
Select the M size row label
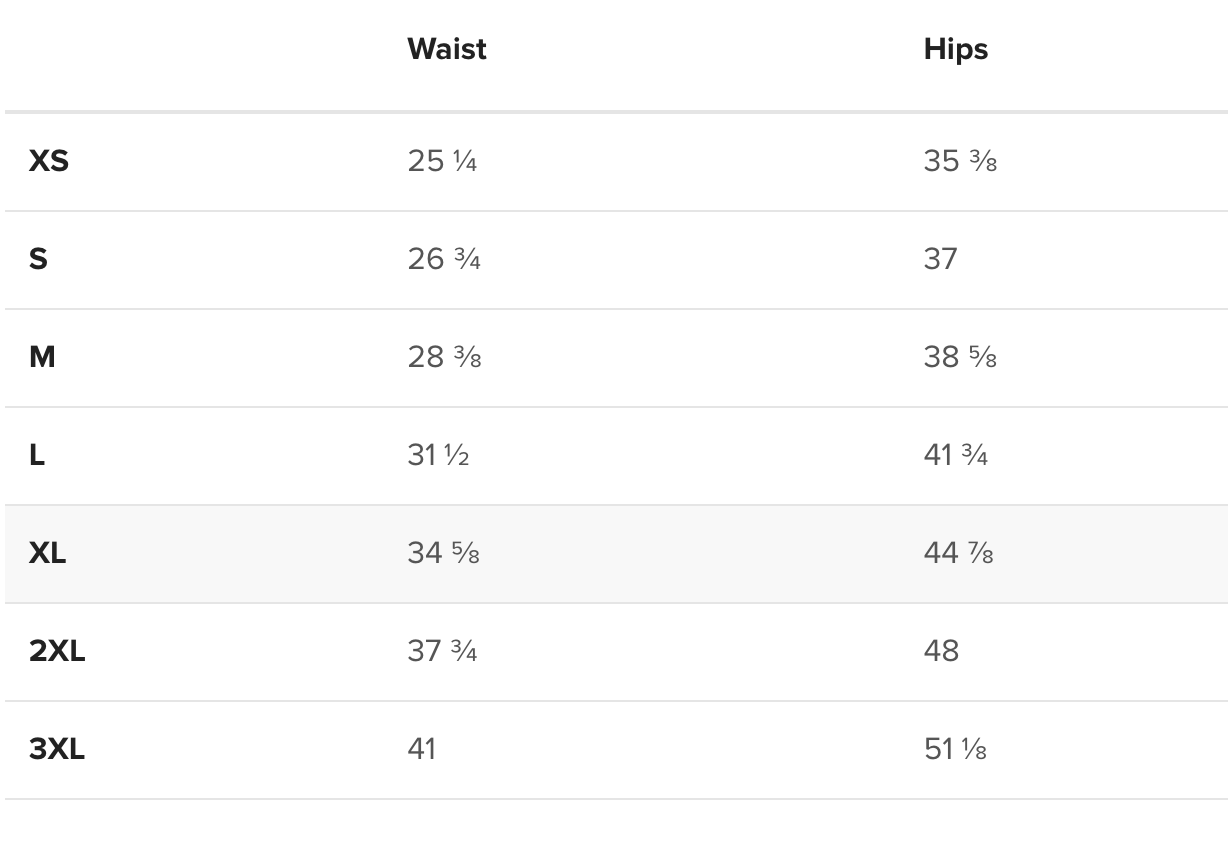pyautogui.click(x=42, y=357)
